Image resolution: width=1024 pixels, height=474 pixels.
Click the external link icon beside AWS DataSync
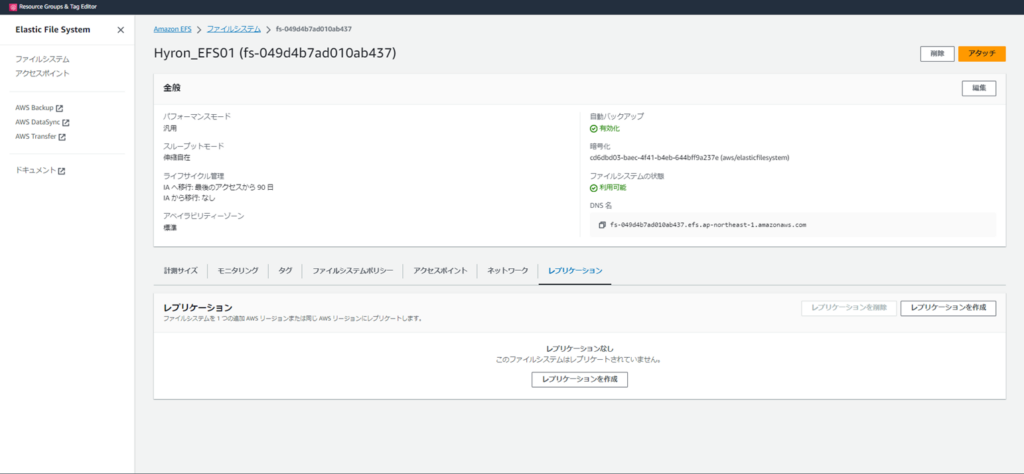click(66, 123)
